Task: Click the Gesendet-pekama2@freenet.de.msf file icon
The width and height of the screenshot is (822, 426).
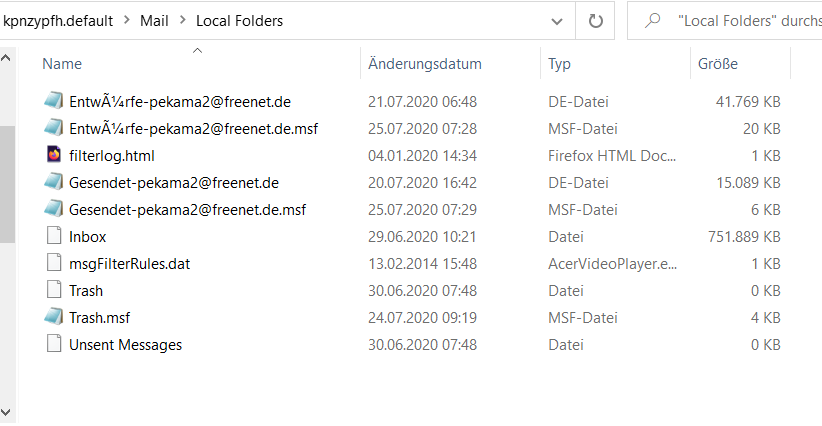Action: [54, 209]
